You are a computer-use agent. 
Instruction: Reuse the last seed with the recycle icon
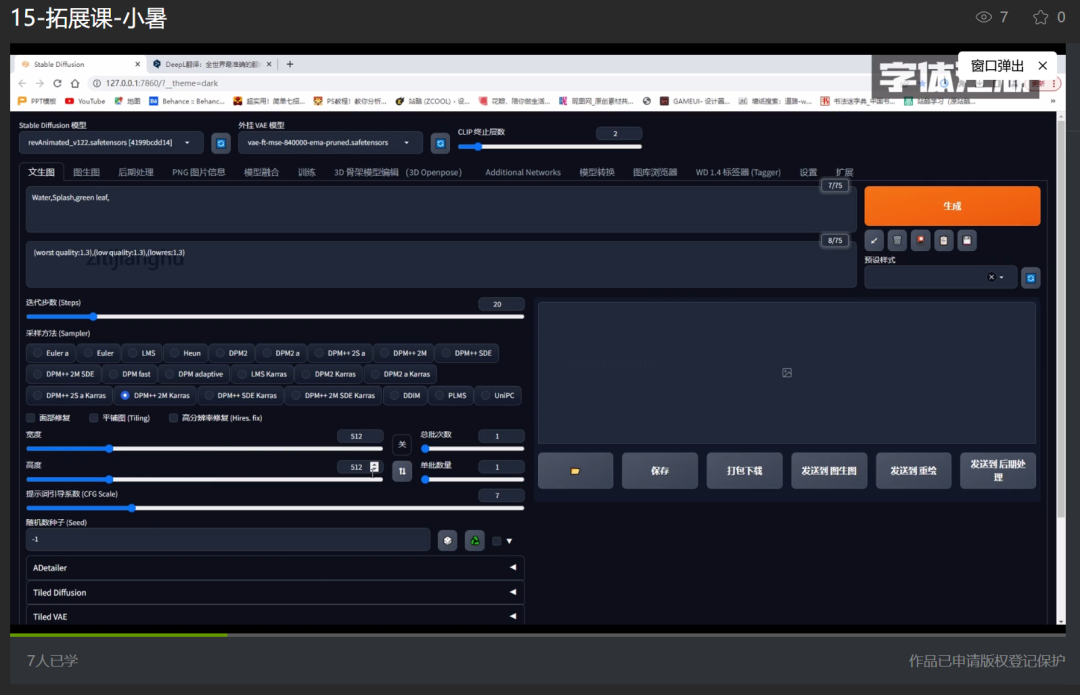click(475, 541)
